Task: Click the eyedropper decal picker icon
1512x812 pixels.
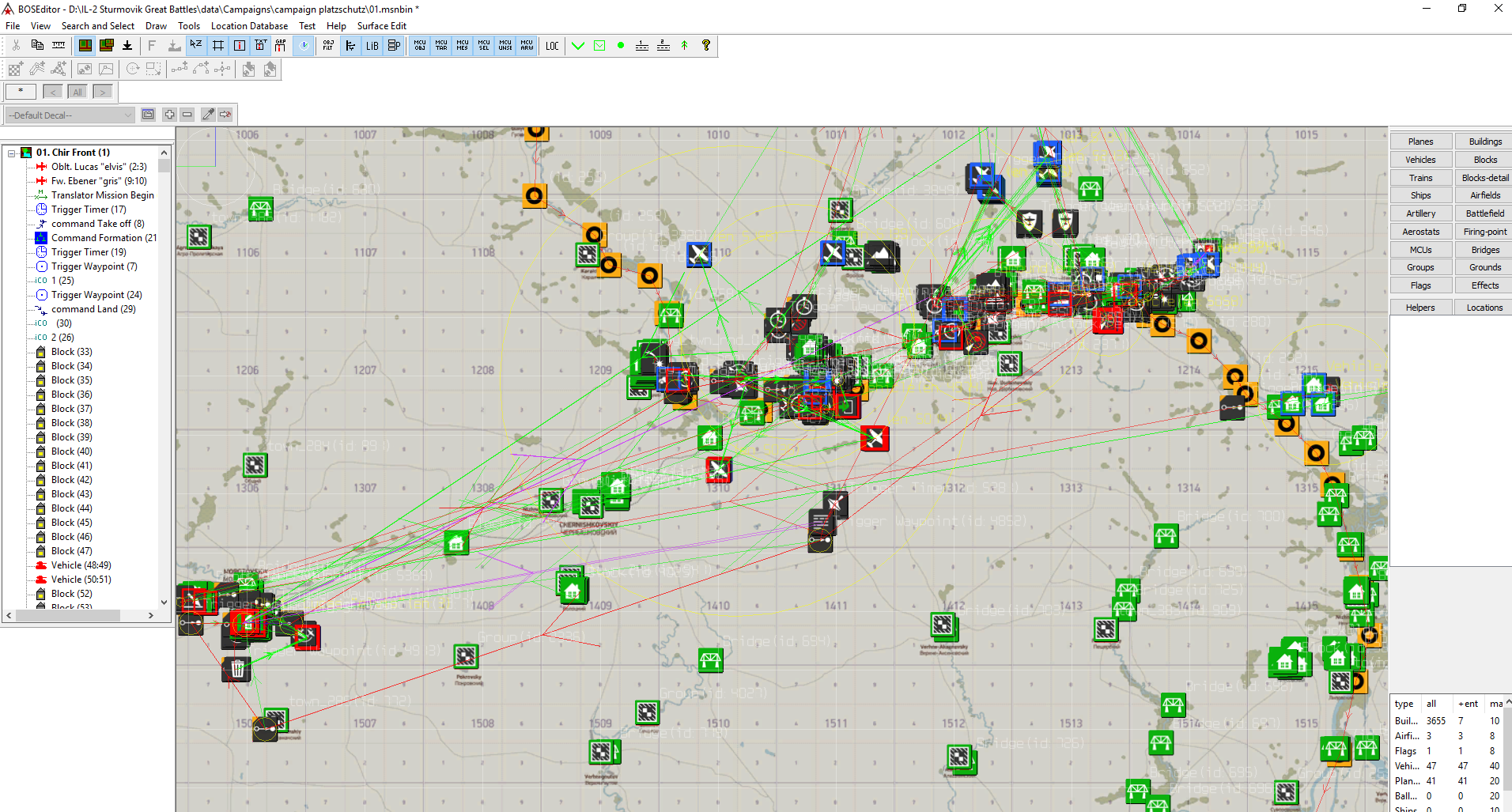Action: tap(208, 115)
